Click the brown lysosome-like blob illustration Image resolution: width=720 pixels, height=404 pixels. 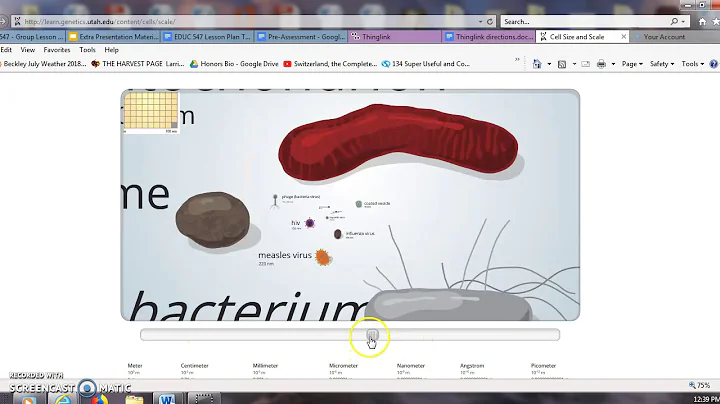point(213,219)
